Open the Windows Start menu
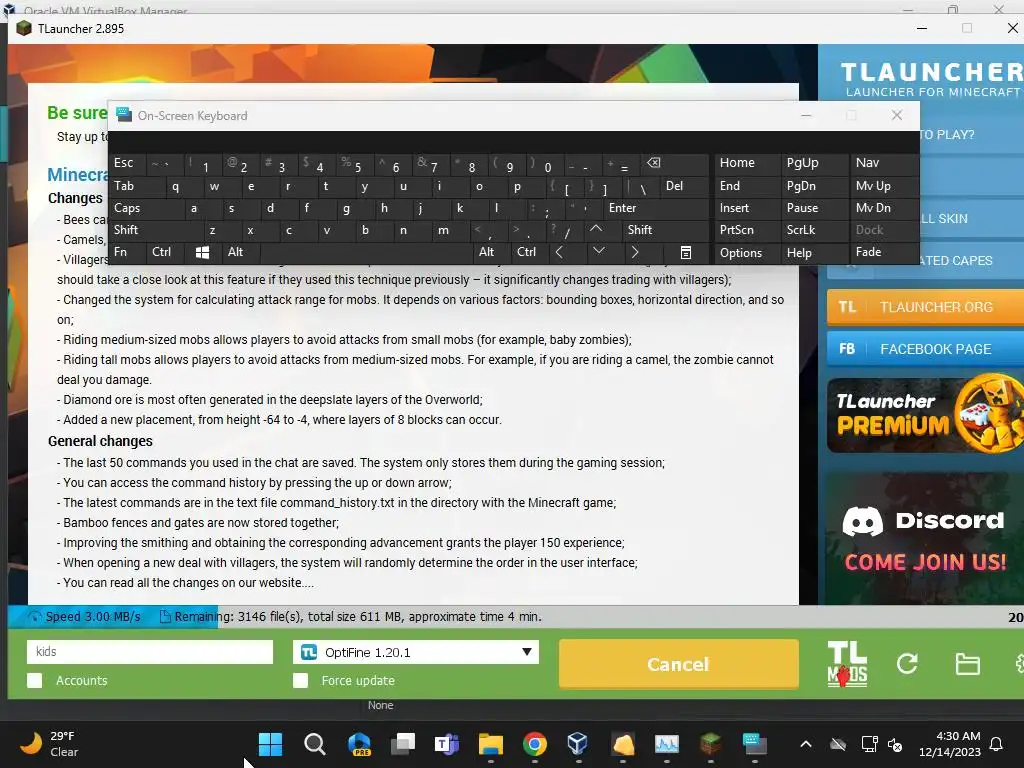 click(270, 744)
